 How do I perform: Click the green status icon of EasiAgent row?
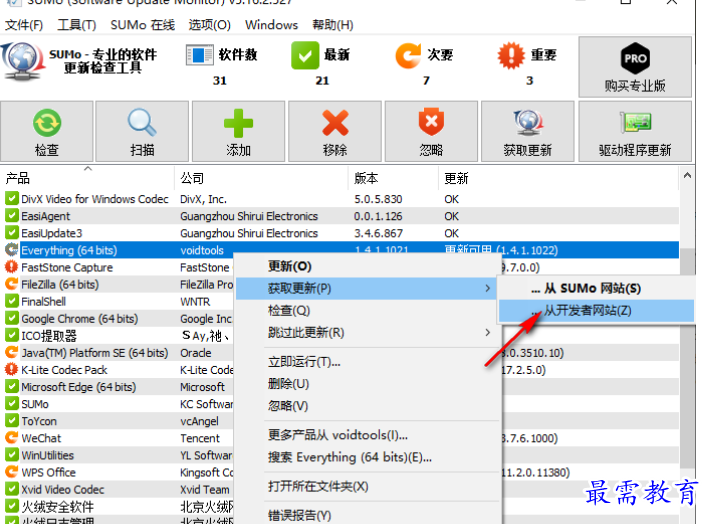(x=12, y=216)
